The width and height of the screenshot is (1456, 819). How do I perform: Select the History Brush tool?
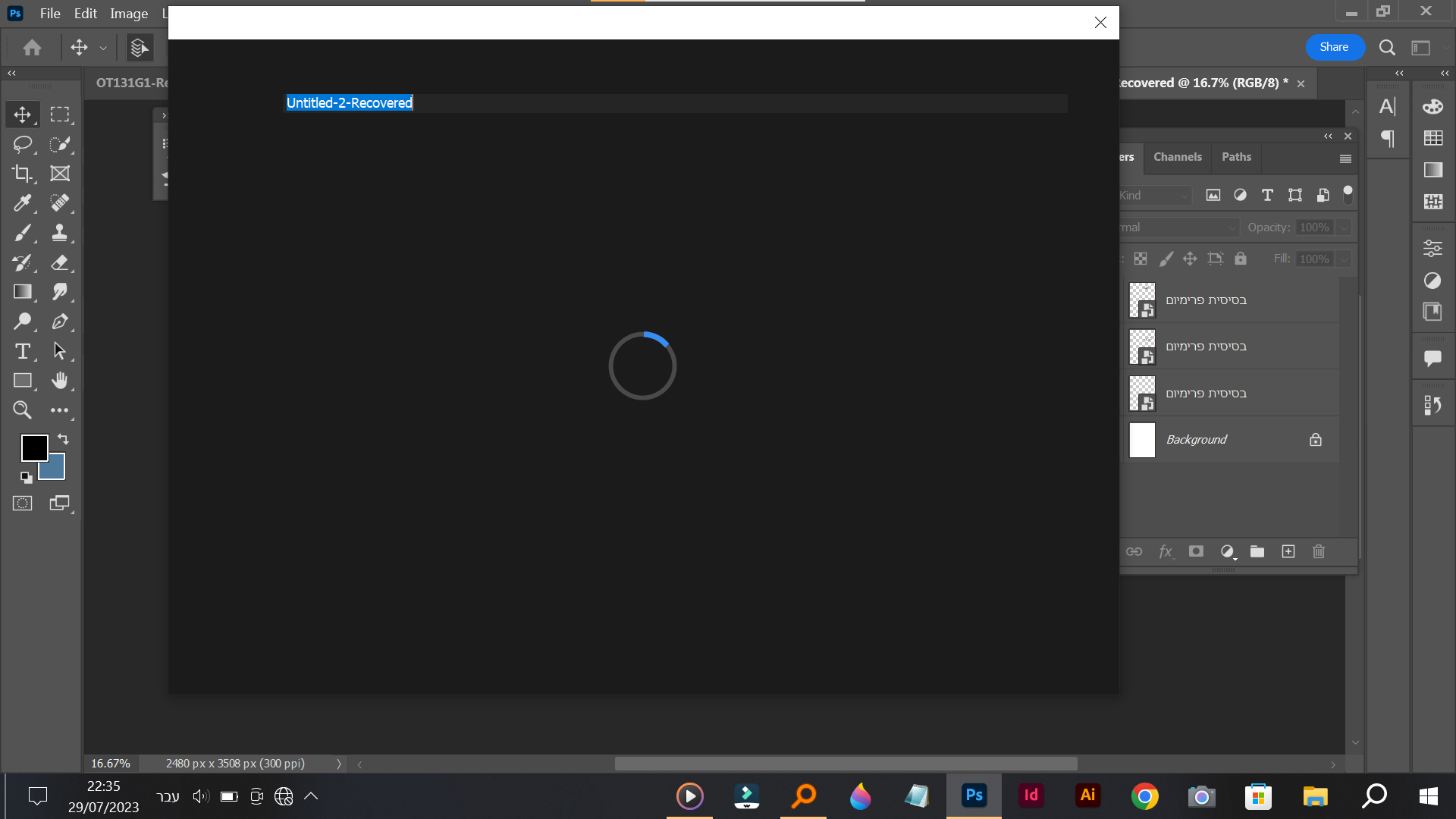tap(23, 262)
